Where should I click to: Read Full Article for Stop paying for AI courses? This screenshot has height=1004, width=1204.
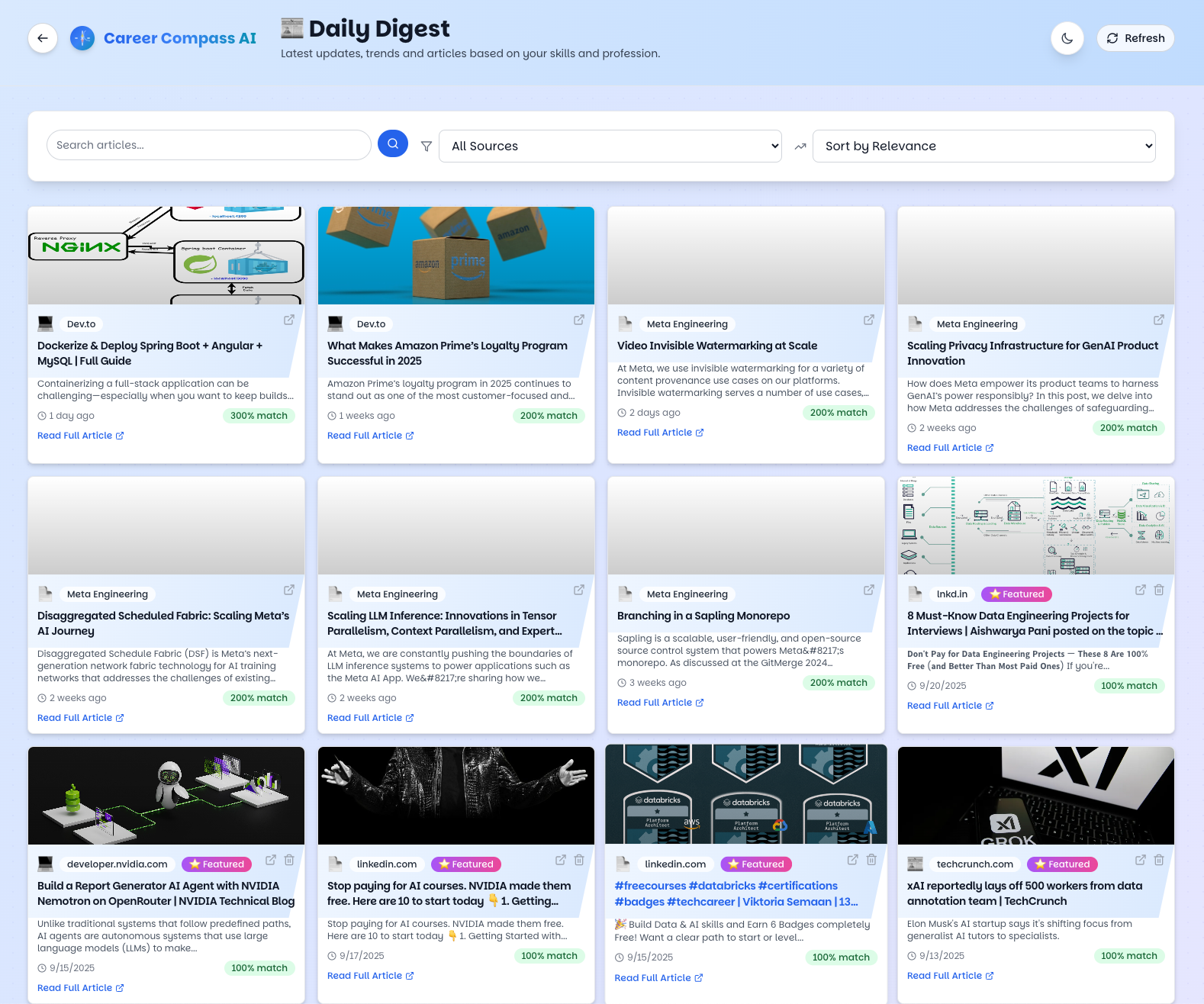coord(371,976)
